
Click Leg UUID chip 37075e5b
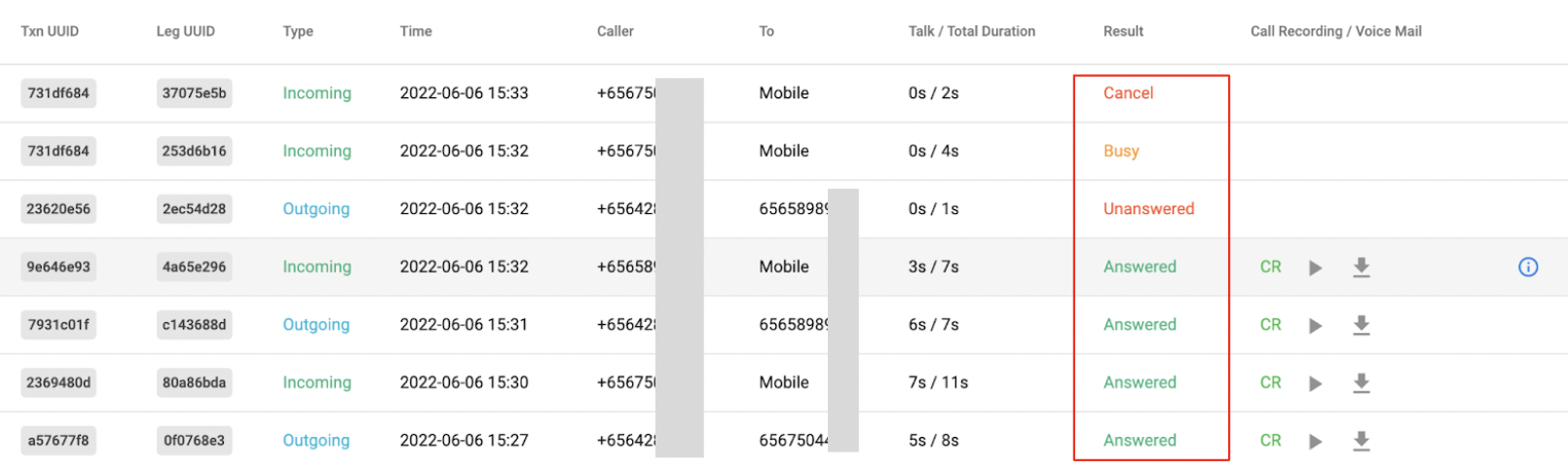click(x=194, y=93)
